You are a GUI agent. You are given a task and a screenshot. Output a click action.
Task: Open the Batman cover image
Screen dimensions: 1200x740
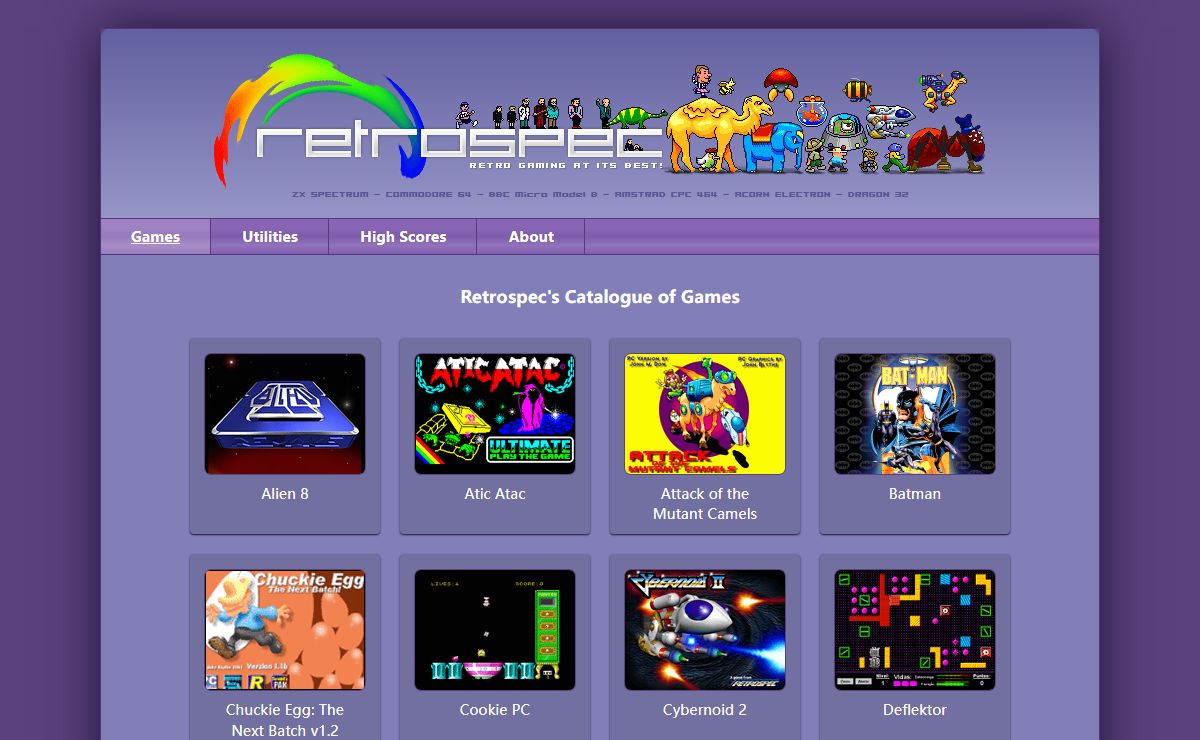[x=915, y=414]
